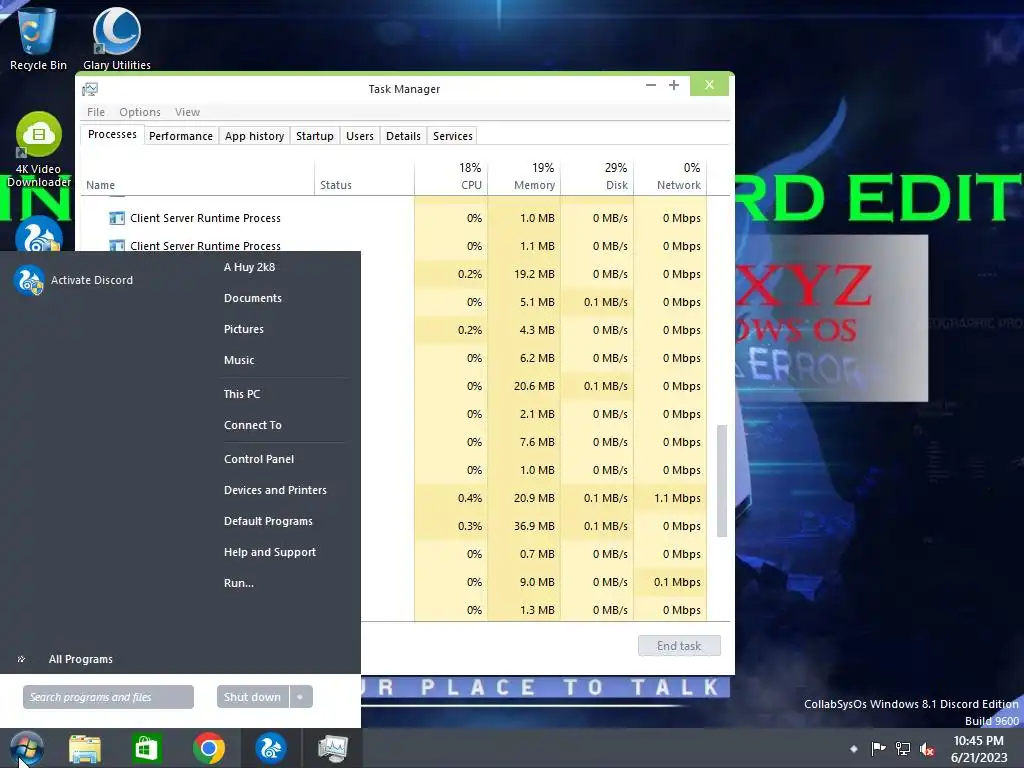Open Glary Utilities desktop icon

(x=117, y=38)
